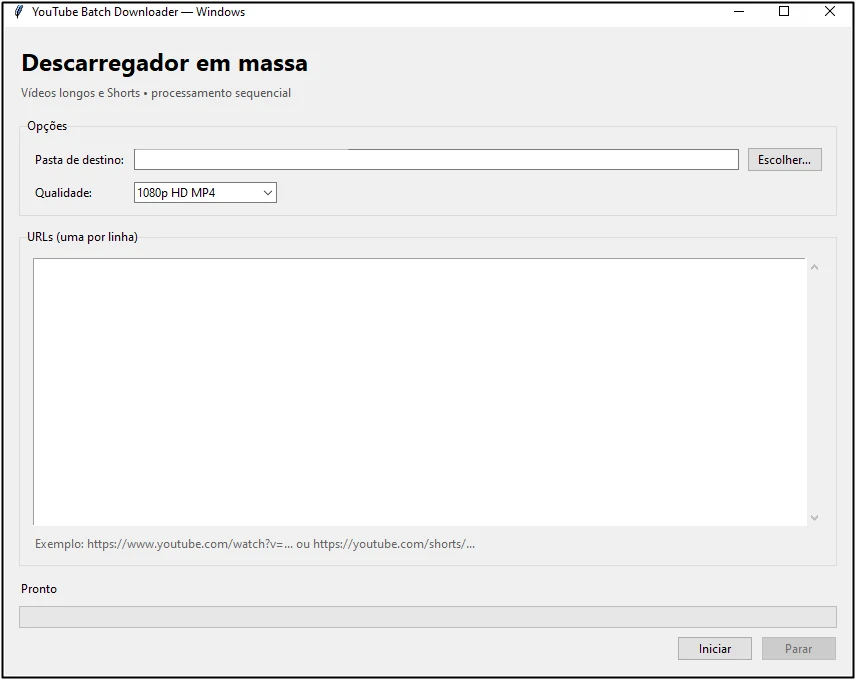Select the Pasta de destino label

(x=79, y=160)
